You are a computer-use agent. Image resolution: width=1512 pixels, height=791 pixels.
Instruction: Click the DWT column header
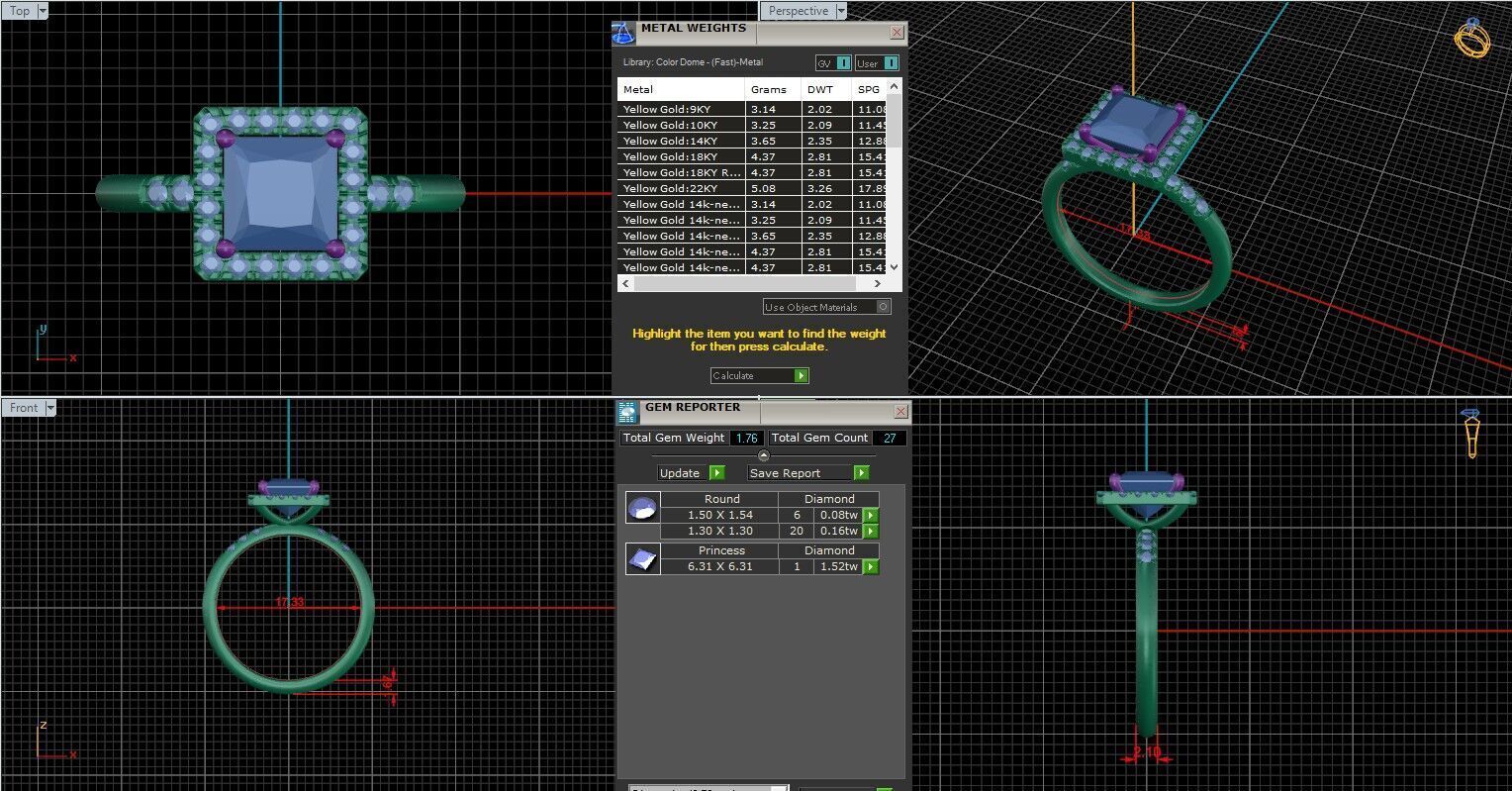click(827, 89)
